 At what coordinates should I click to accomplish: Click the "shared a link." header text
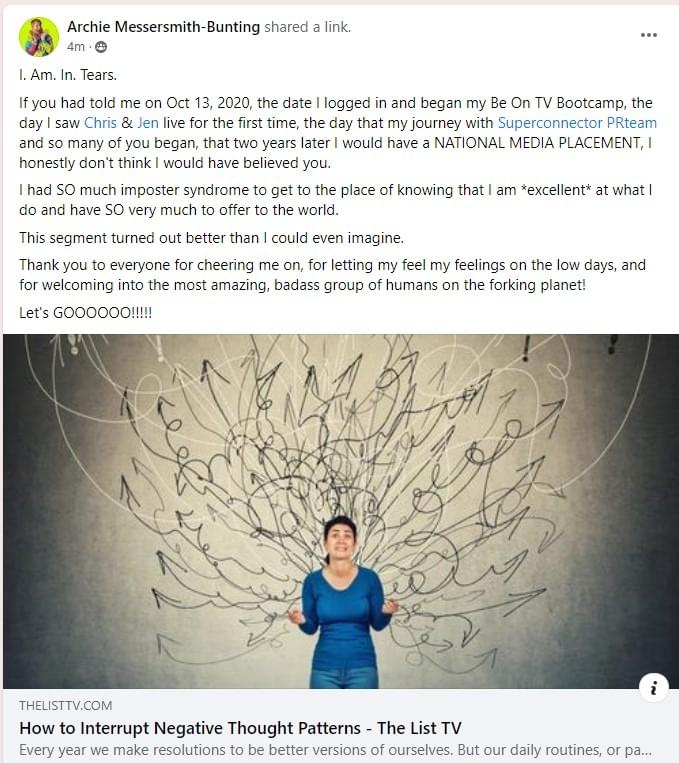pos(308,28)
